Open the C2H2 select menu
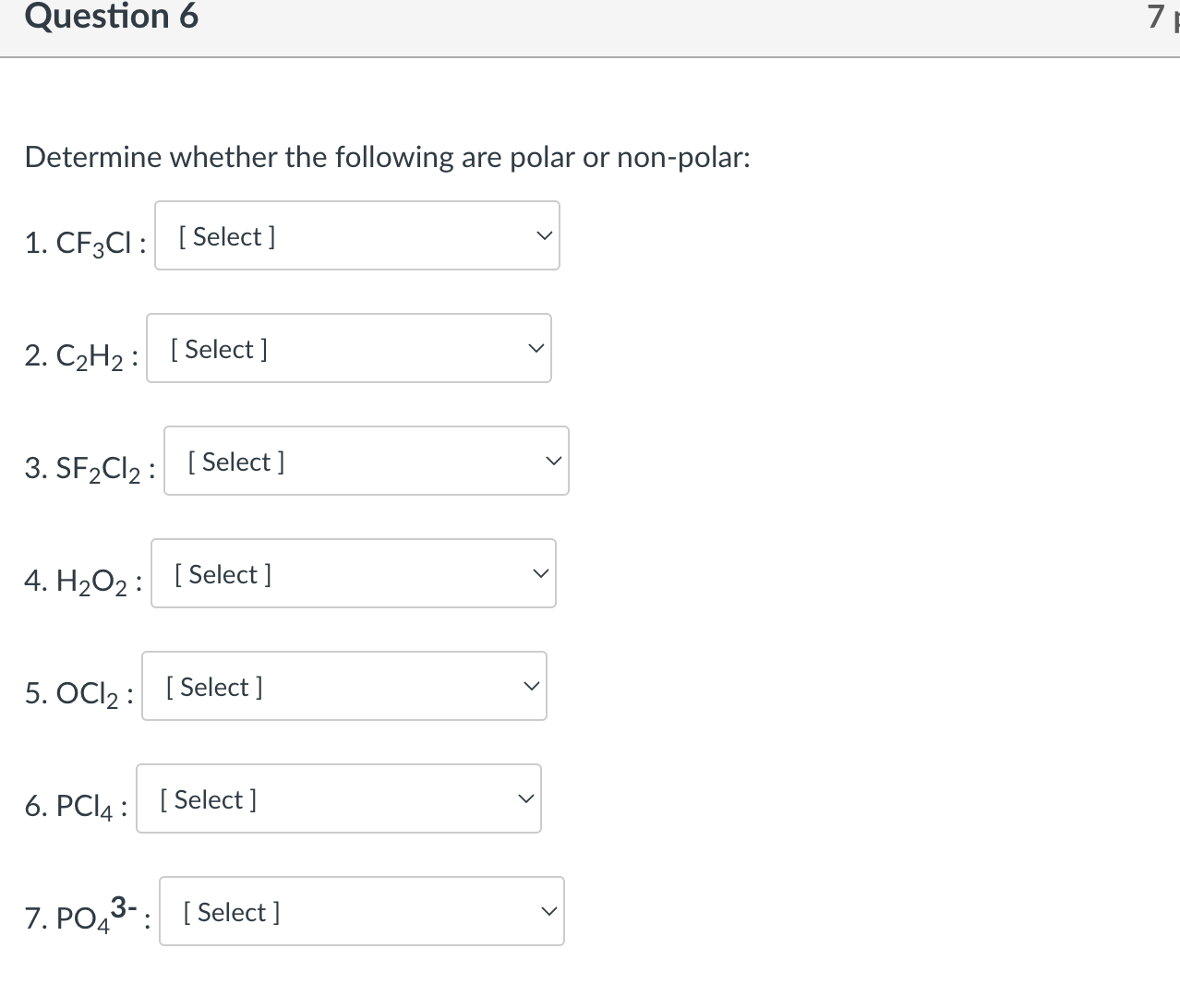The image size is (1180, 1008). click(348, 348)
